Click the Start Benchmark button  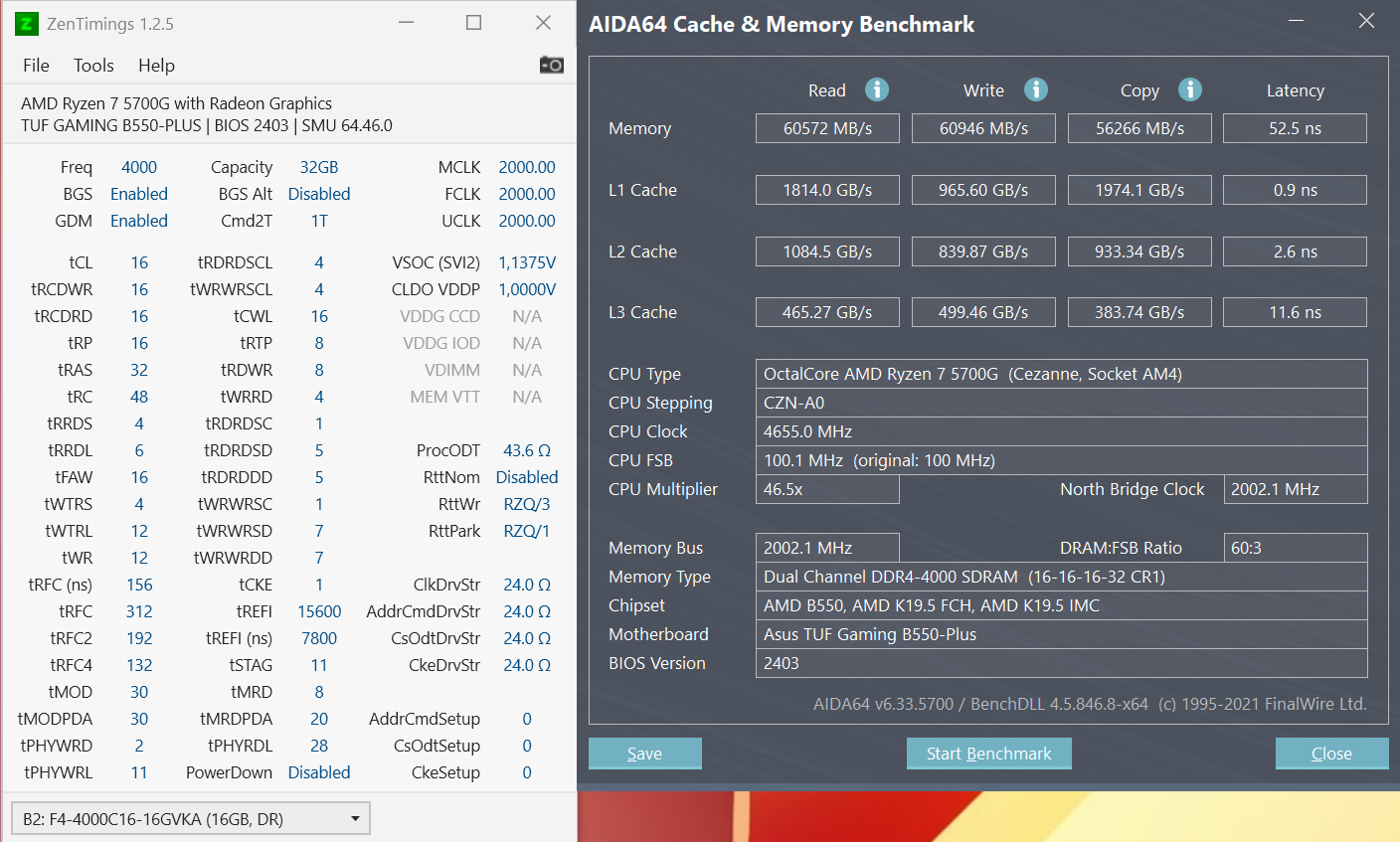point(989,754)
